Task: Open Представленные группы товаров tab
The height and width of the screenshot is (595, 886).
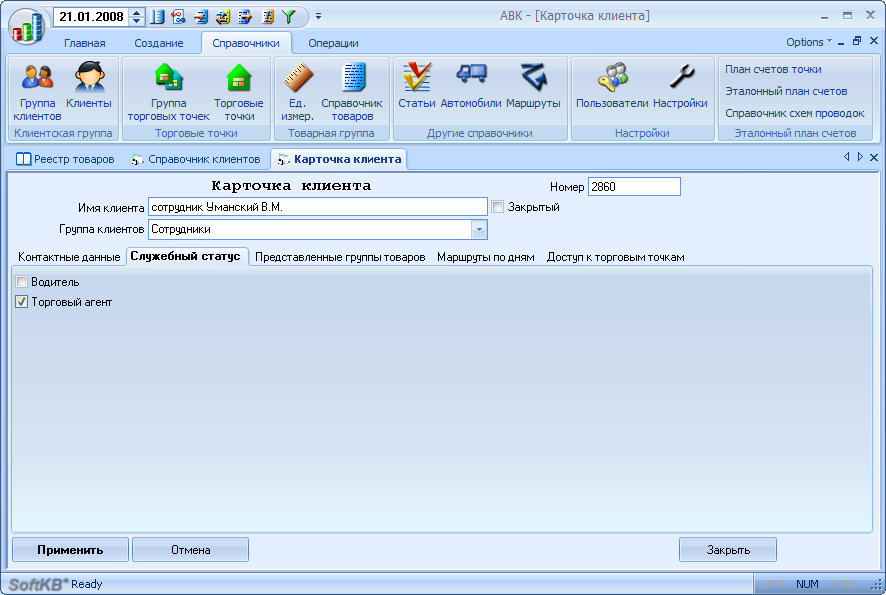Action: click(x=340, y=257)
